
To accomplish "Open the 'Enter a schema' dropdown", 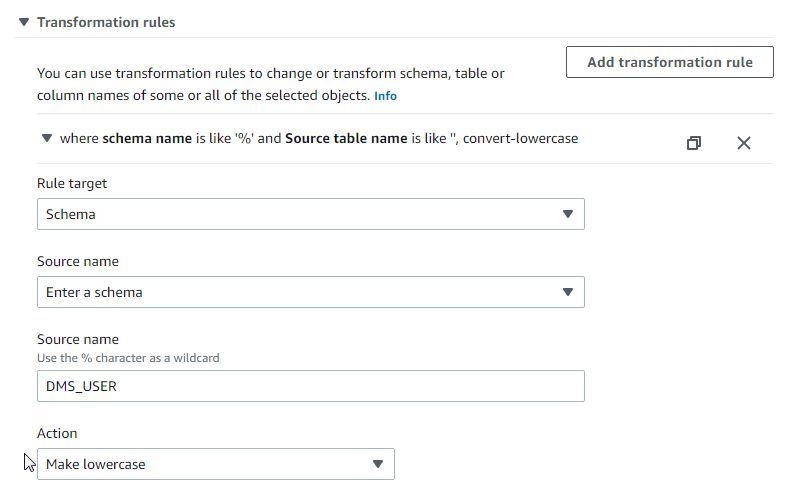I will tap(300, 292).
